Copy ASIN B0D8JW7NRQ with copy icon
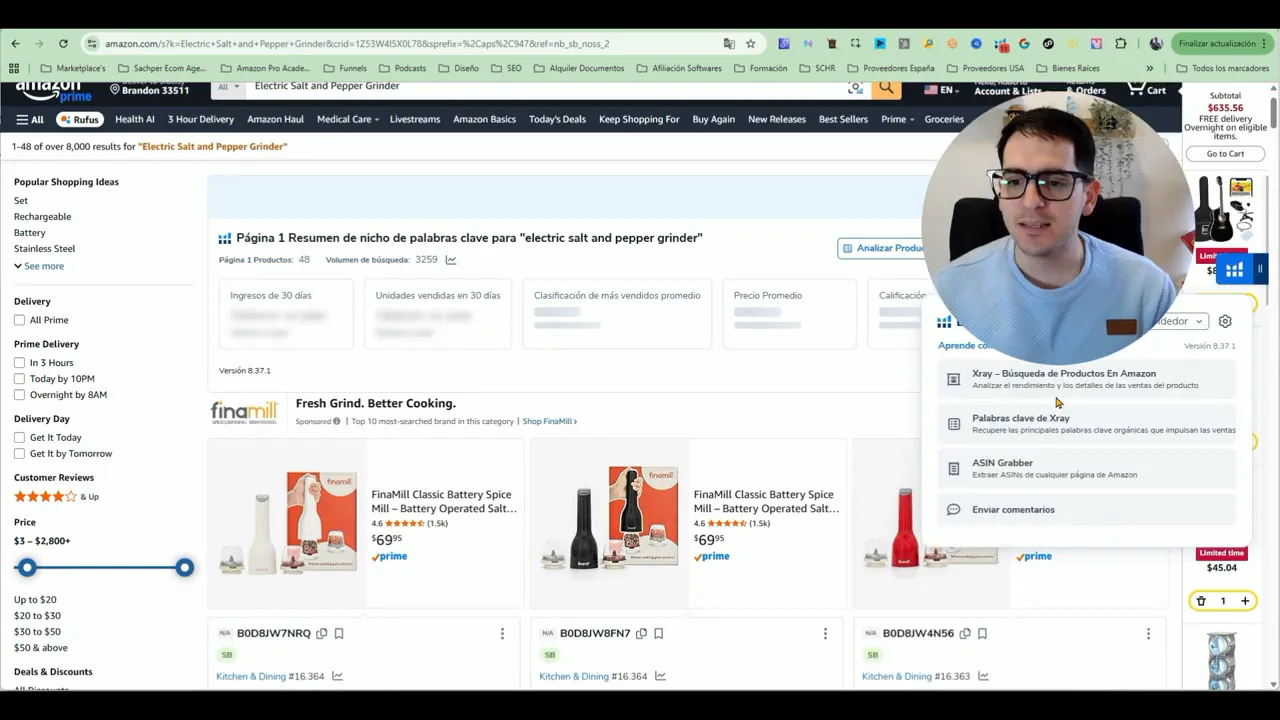 [321, 633]
